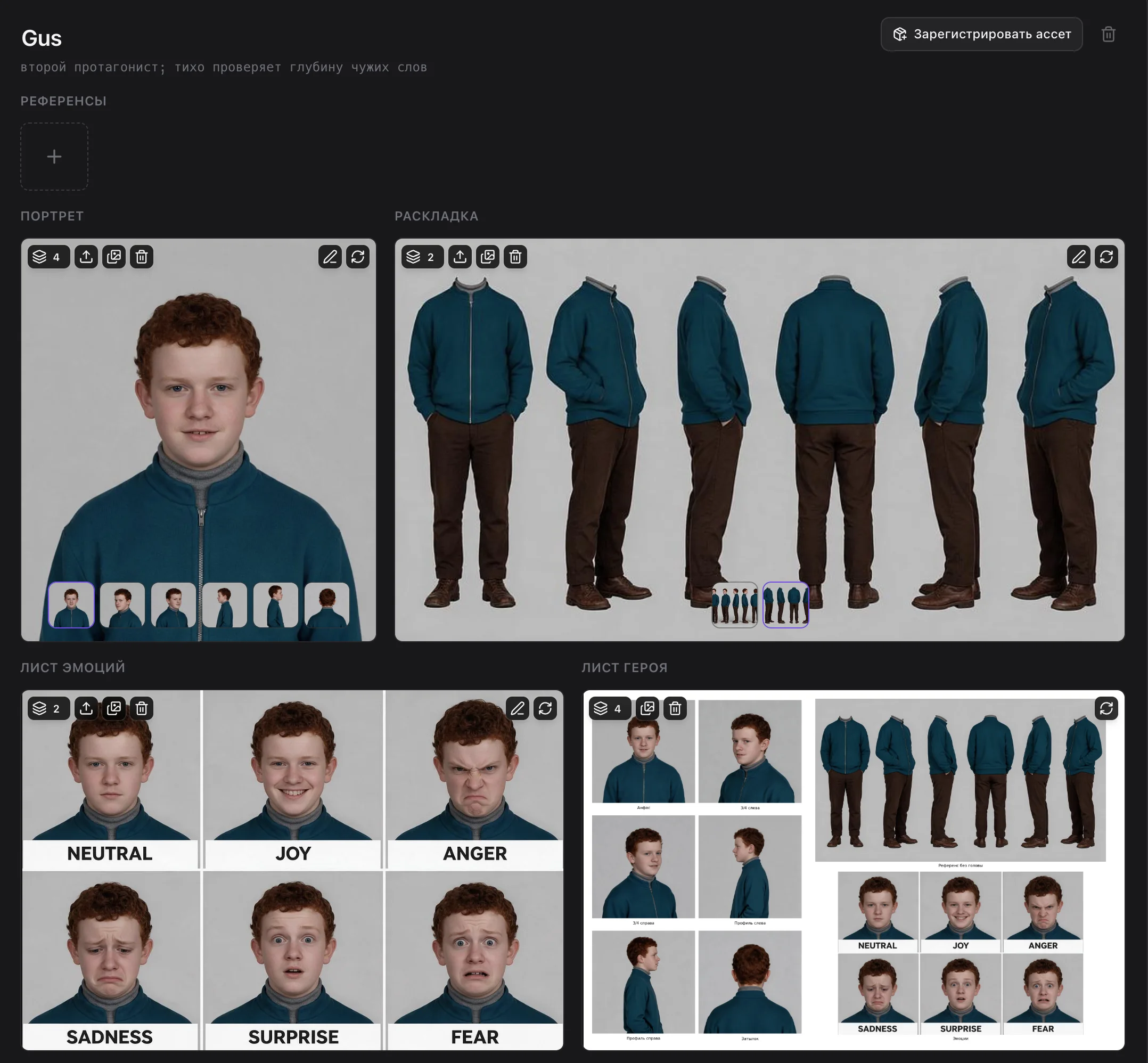Add a new reference with plus tile
The width and height of the screenshot is (1148, 1063).
(54, 157)
